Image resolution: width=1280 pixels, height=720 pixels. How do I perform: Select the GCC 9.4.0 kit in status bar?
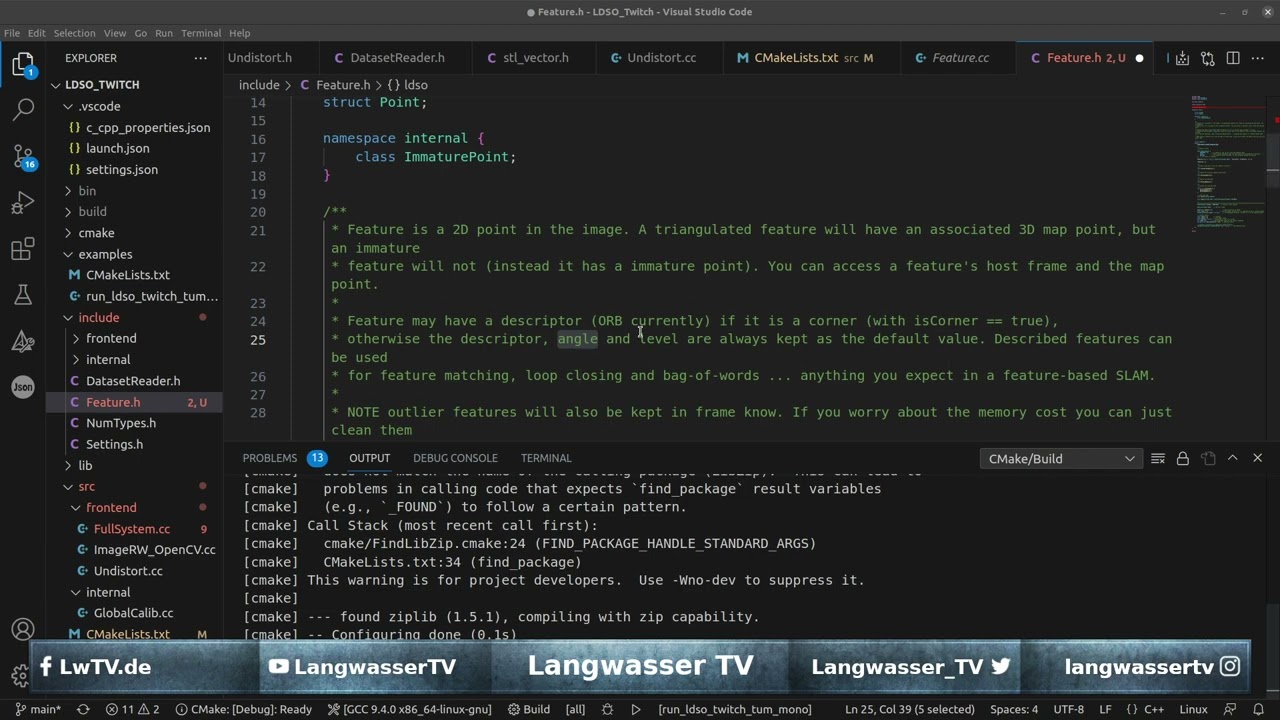coord(411,709)
